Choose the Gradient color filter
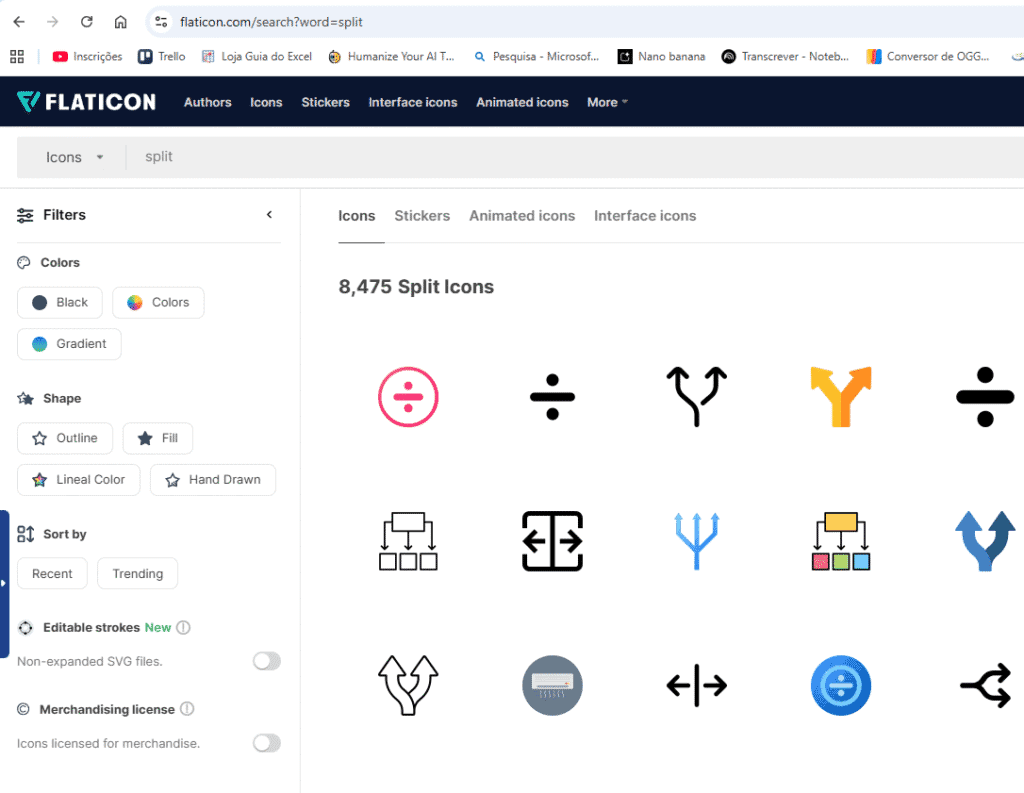1024x793 pixels. [x=69, y=344]
